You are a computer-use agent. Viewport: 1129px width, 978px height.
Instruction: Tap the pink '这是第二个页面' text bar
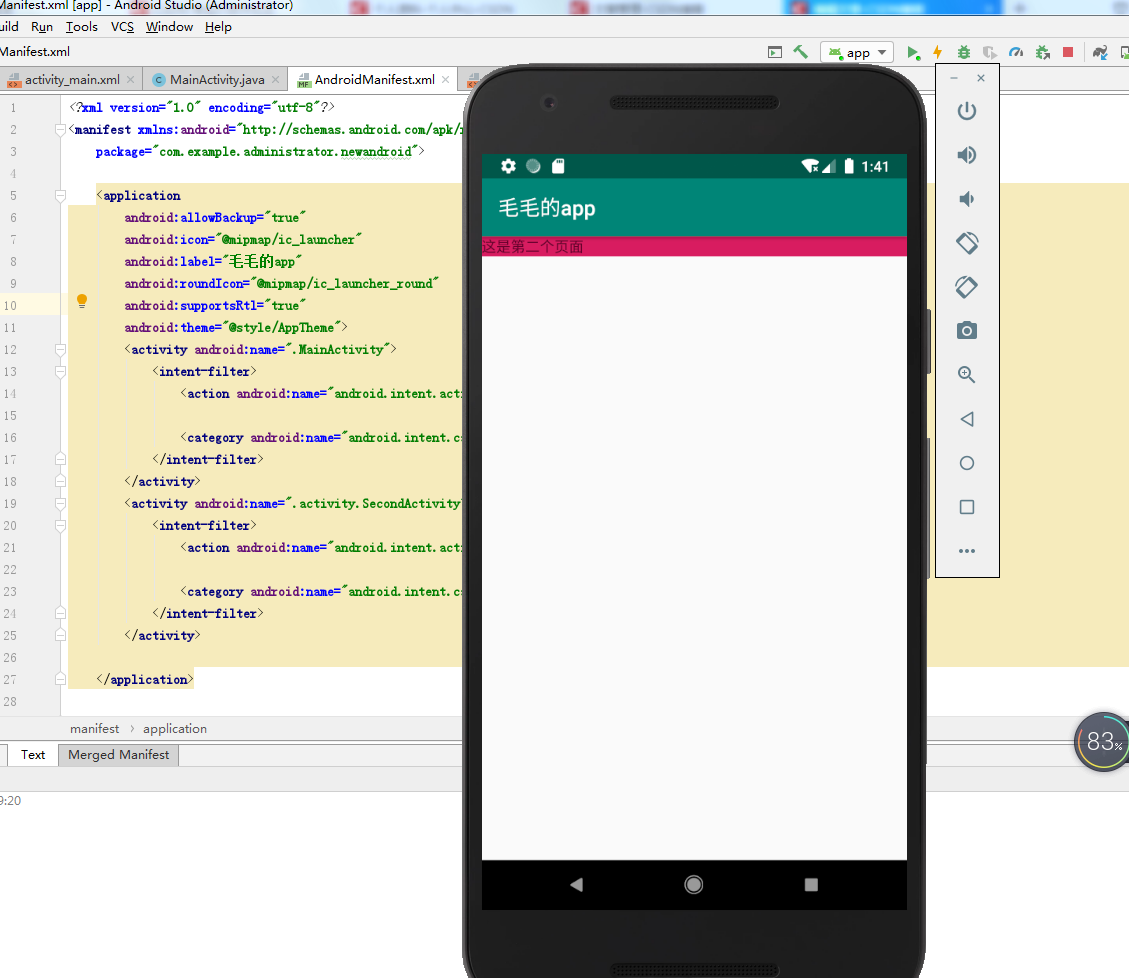click(694, 247)
